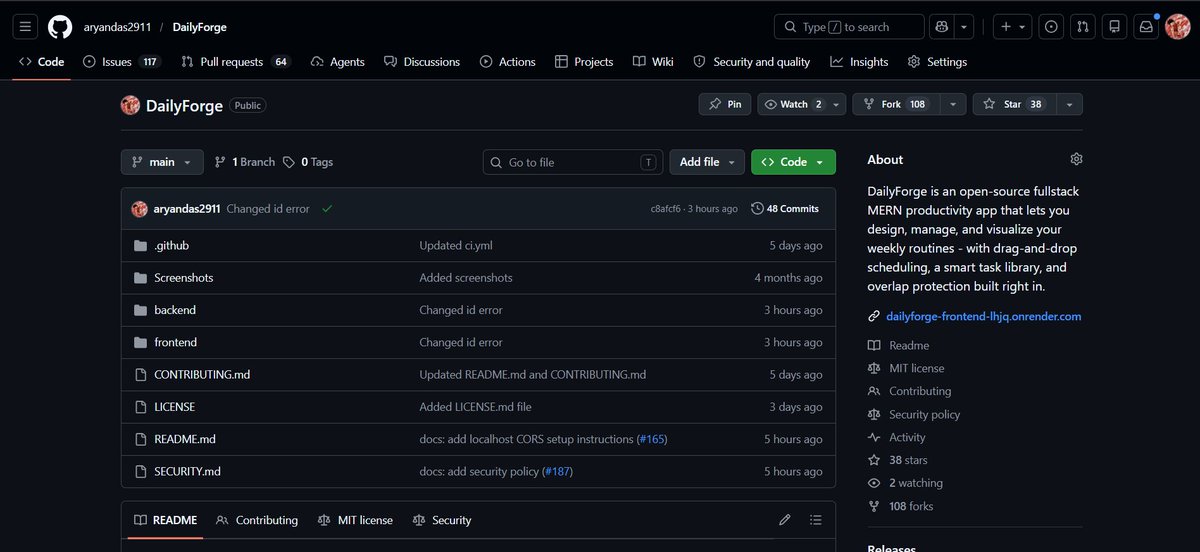Open the hamburger navigation menu

[x=26, y=27]
